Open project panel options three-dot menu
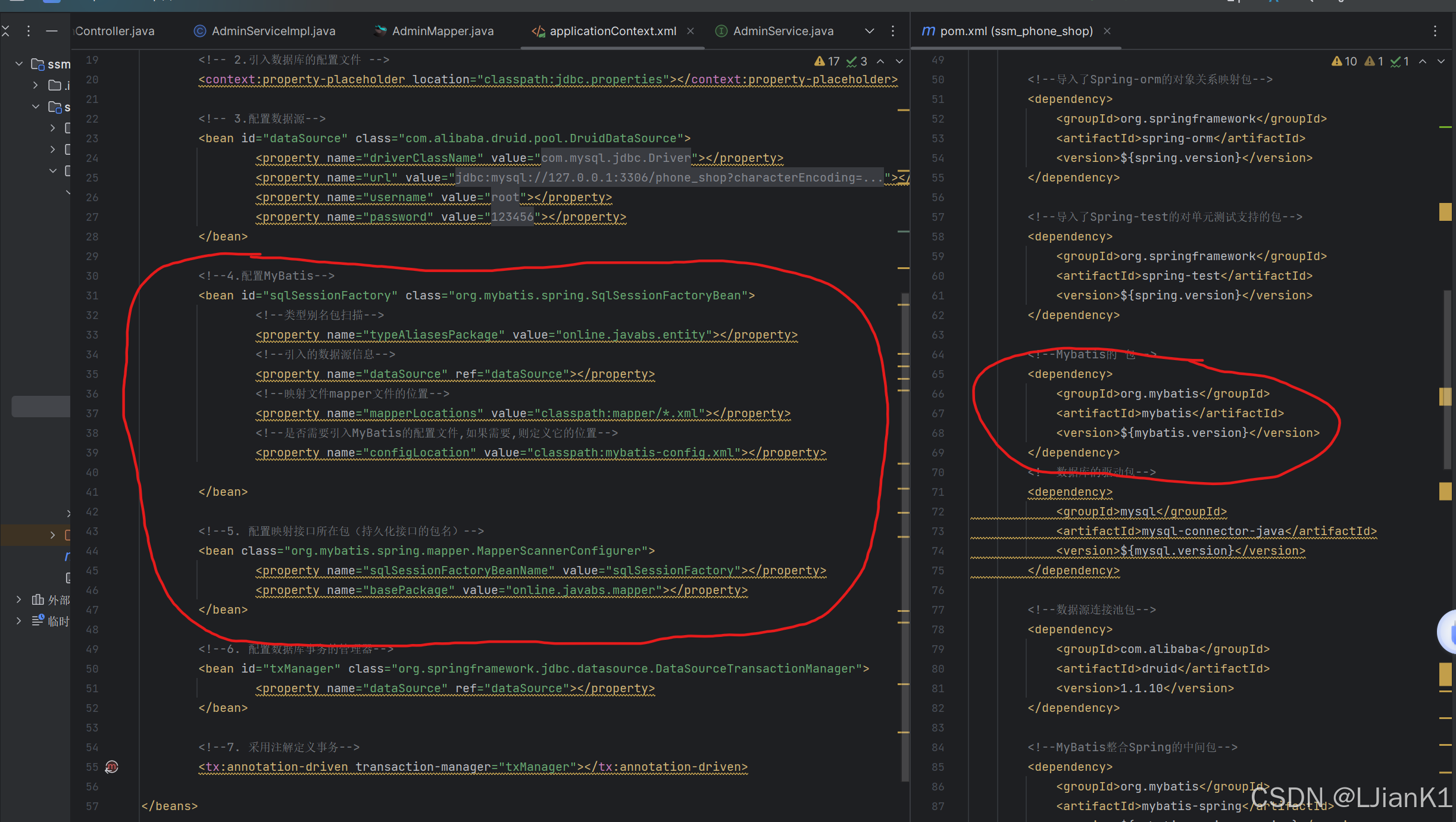The image size is (1456, 822). pyautogui.click(x=29, y=31)
